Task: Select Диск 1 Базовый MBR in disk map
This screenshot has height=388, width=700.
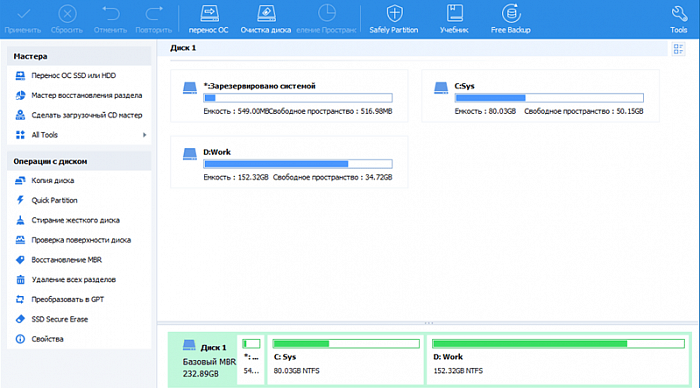Action: click(x=203, y=359)
